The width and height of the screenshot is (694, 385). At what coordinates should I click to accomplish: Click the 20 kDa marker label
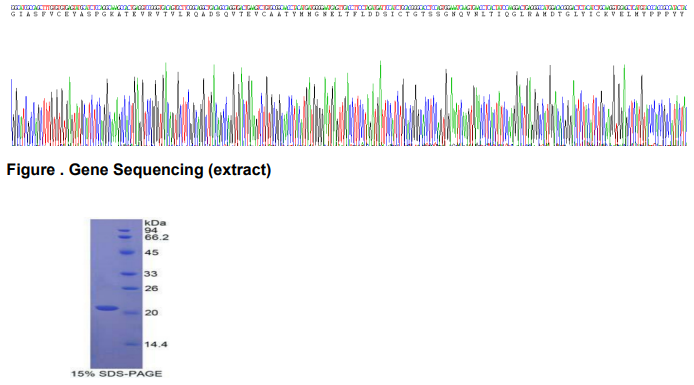pos(151,312)
